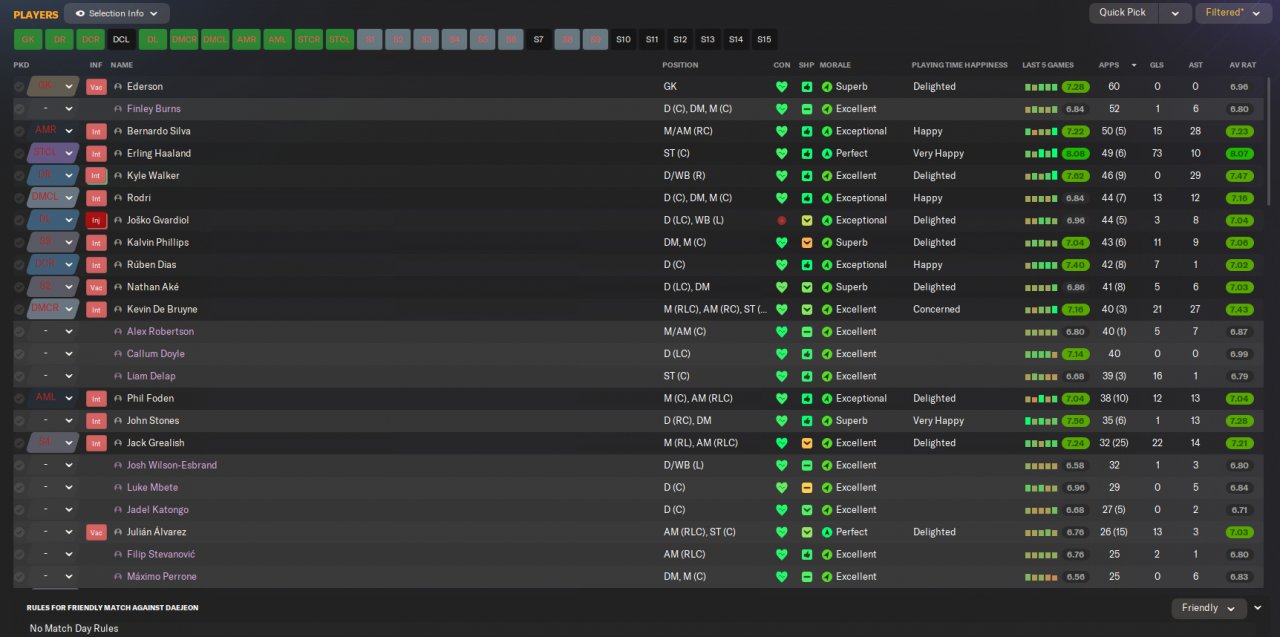The height and width of the screenshot is (637, 1280).
Task: Select the STCL position slot
Action: [x=340, y=40]
